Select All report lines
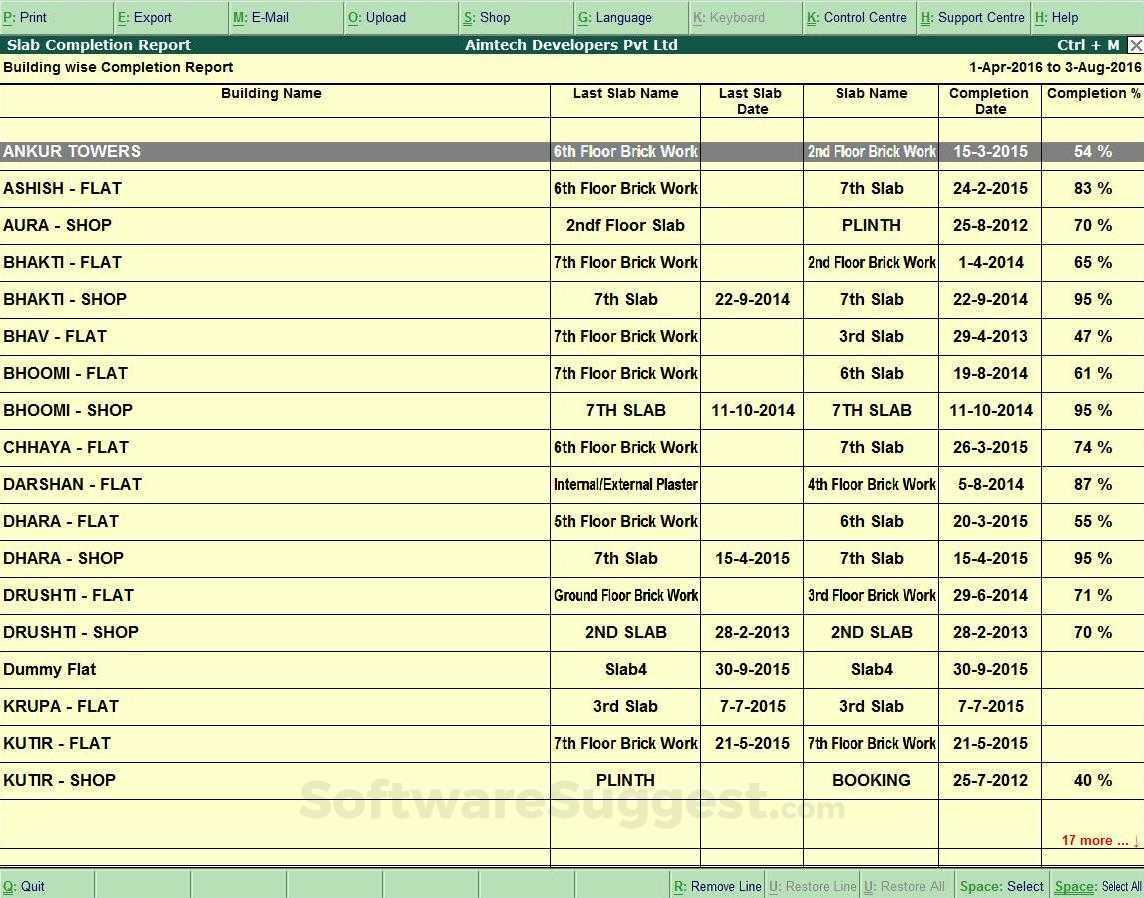 pos(1097,886)
